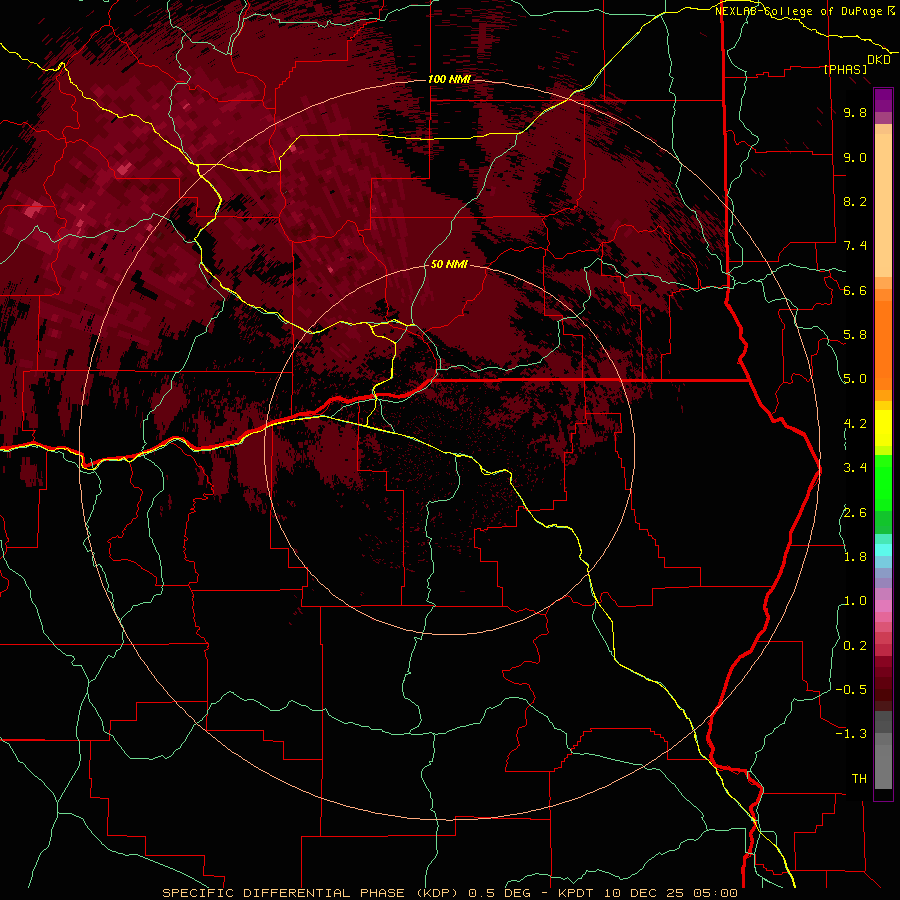This screenshot has width=900, height=900.
Task: Click the 7.4 scale value
Action: (x=855, y=246)
